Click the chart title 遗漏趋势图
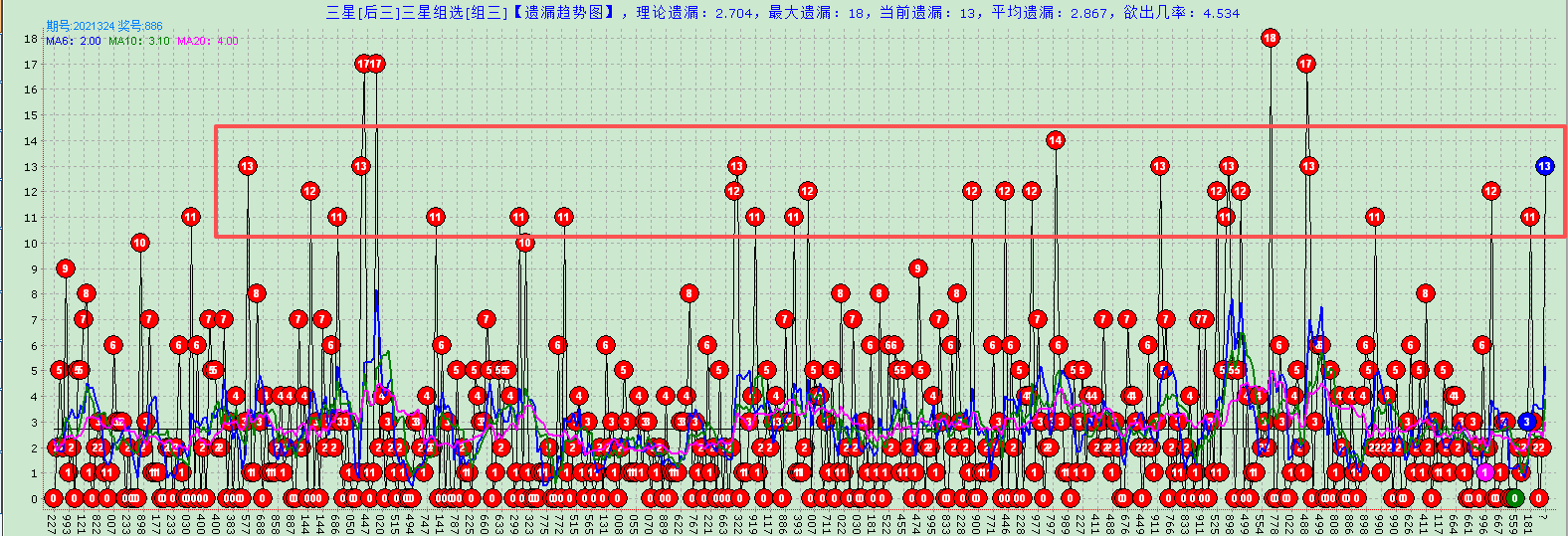Screen dimensions: 1568x536 click(569, 13)
